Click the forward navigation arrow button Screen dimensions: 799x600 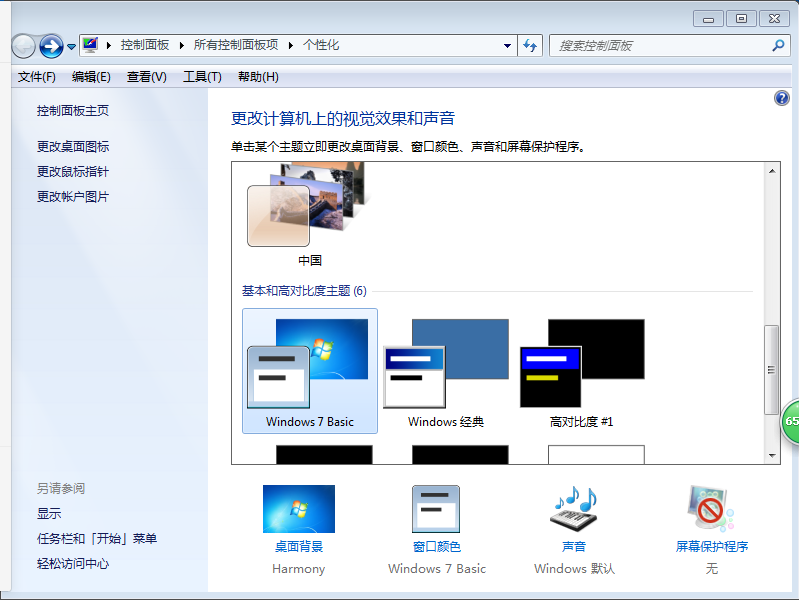pos(51,46)
